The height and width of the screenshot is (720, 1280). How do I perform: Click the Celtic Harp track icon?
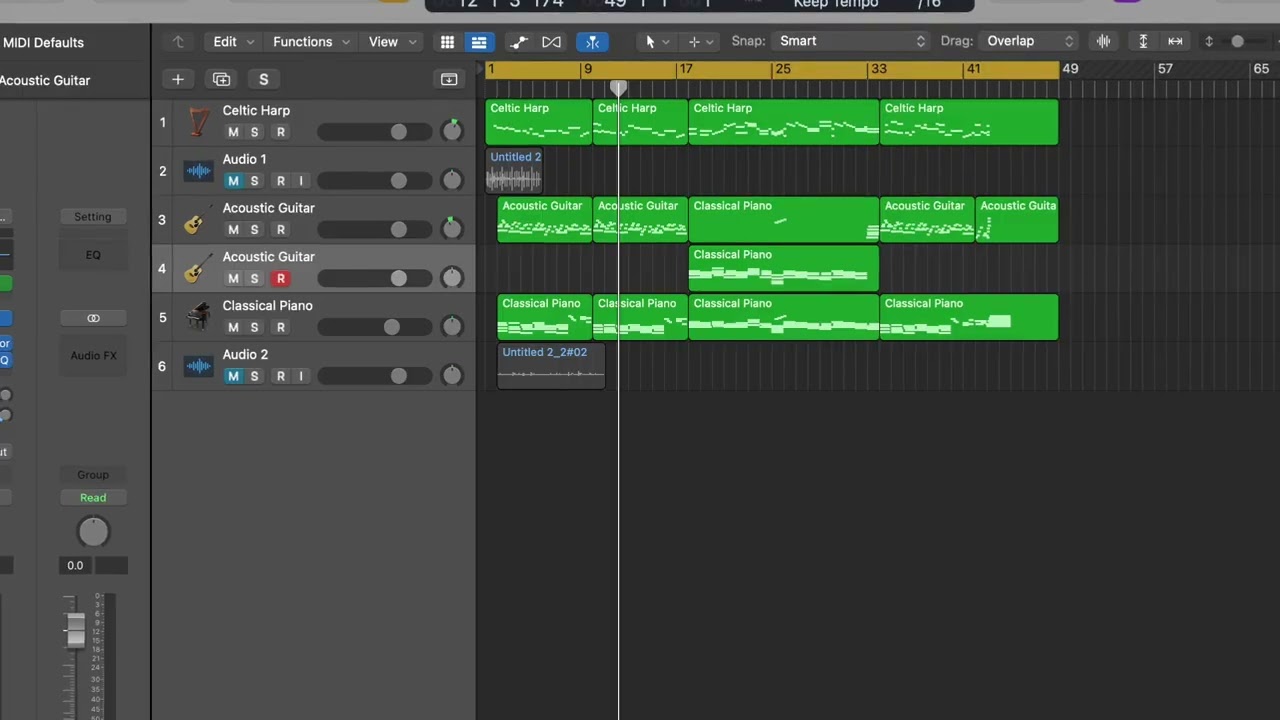pos(198,123)
